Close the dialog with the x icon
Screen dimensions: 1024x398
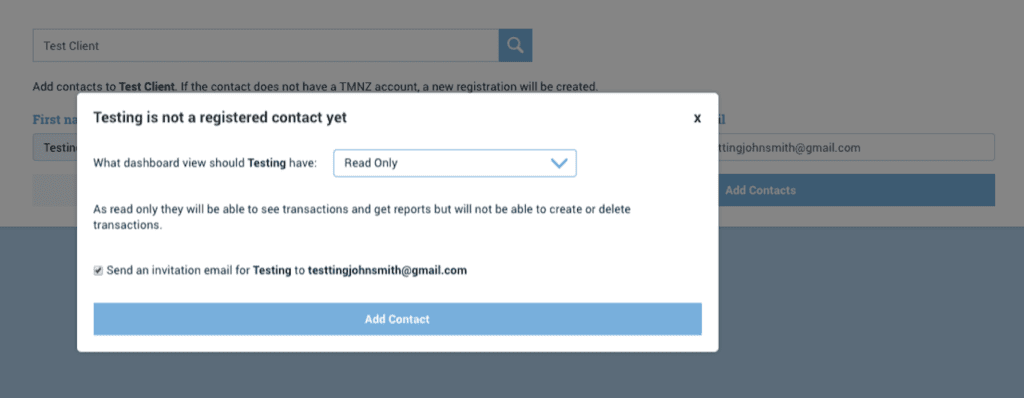click(697, 118)
